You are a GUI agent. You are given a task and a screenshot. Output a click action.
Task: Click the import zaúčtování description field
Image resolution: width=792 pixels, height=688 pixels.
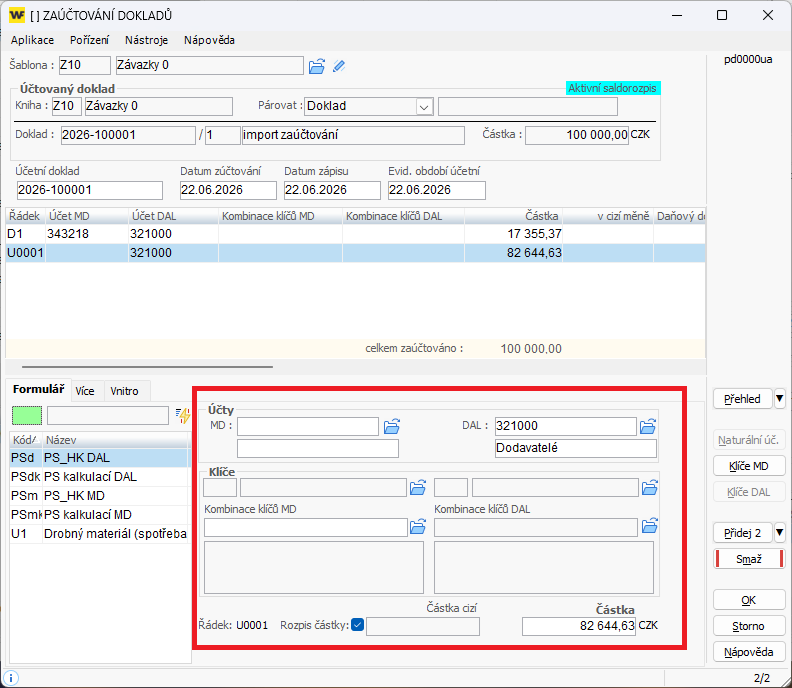point(353,135)
